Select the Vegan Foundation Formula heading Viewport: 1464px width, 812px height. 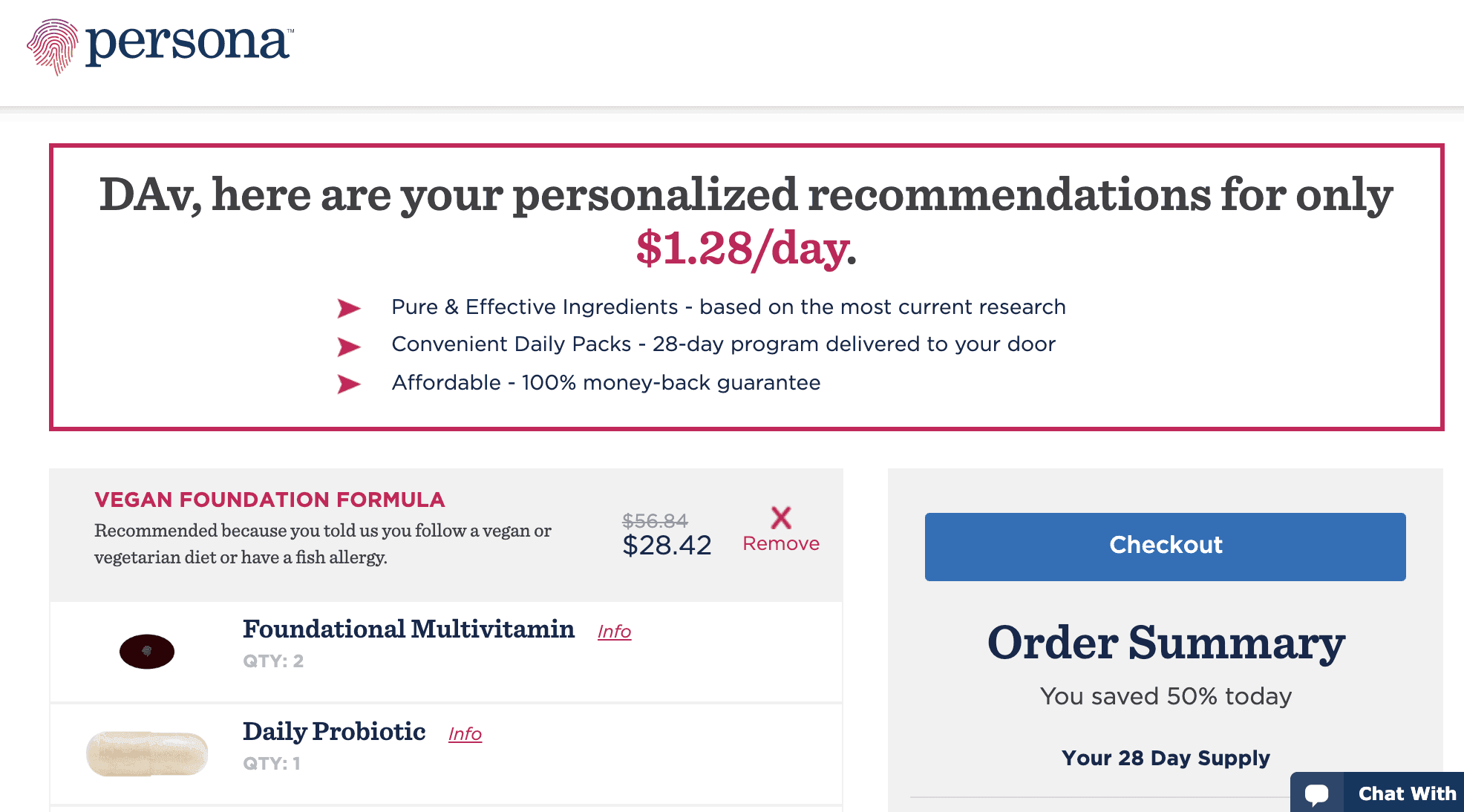click(x=270, y=500)
